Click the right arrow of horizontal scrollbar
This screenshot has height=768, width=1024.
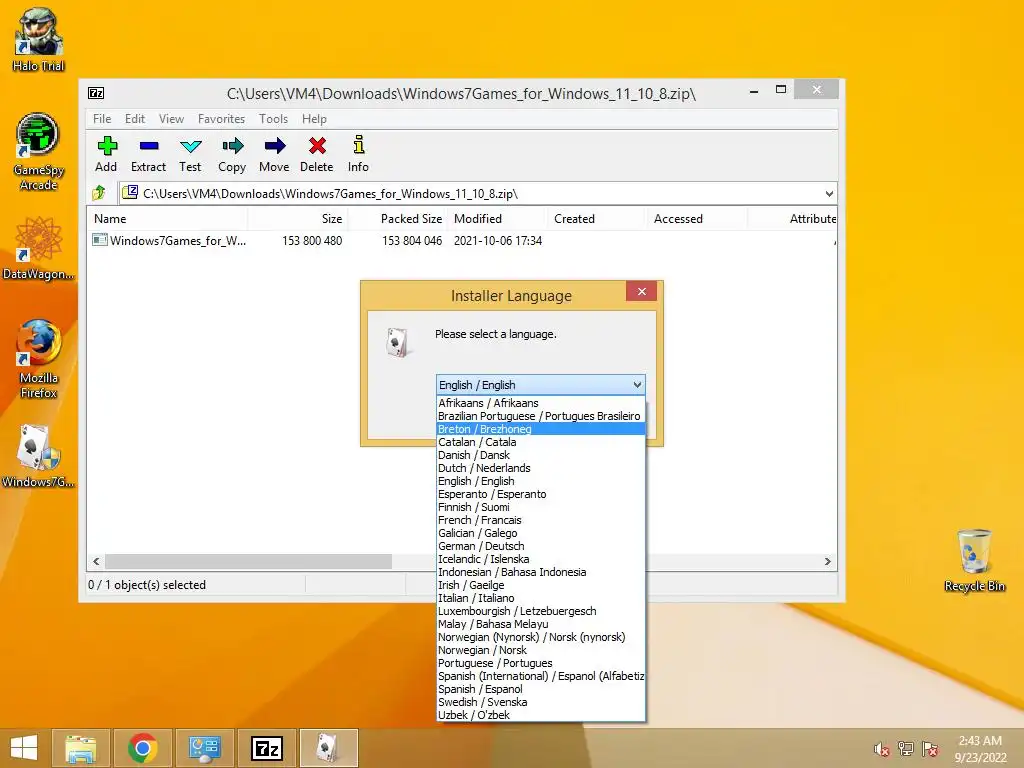click(827, 562)
